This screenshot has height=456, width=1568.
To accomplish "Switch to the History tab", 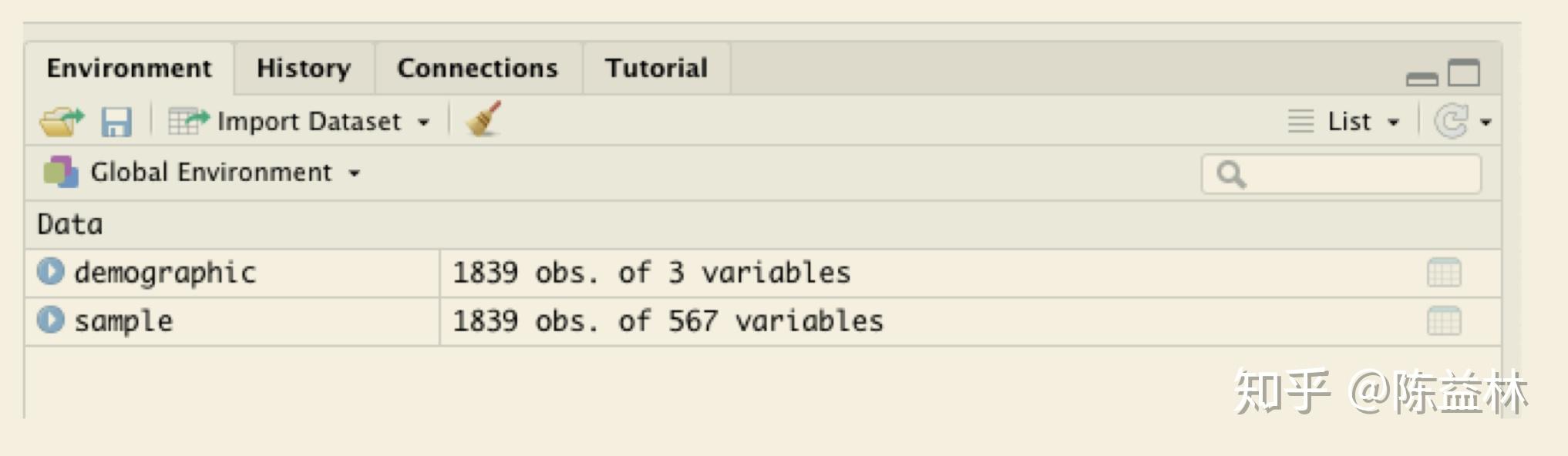I will (x=304, y=69).
